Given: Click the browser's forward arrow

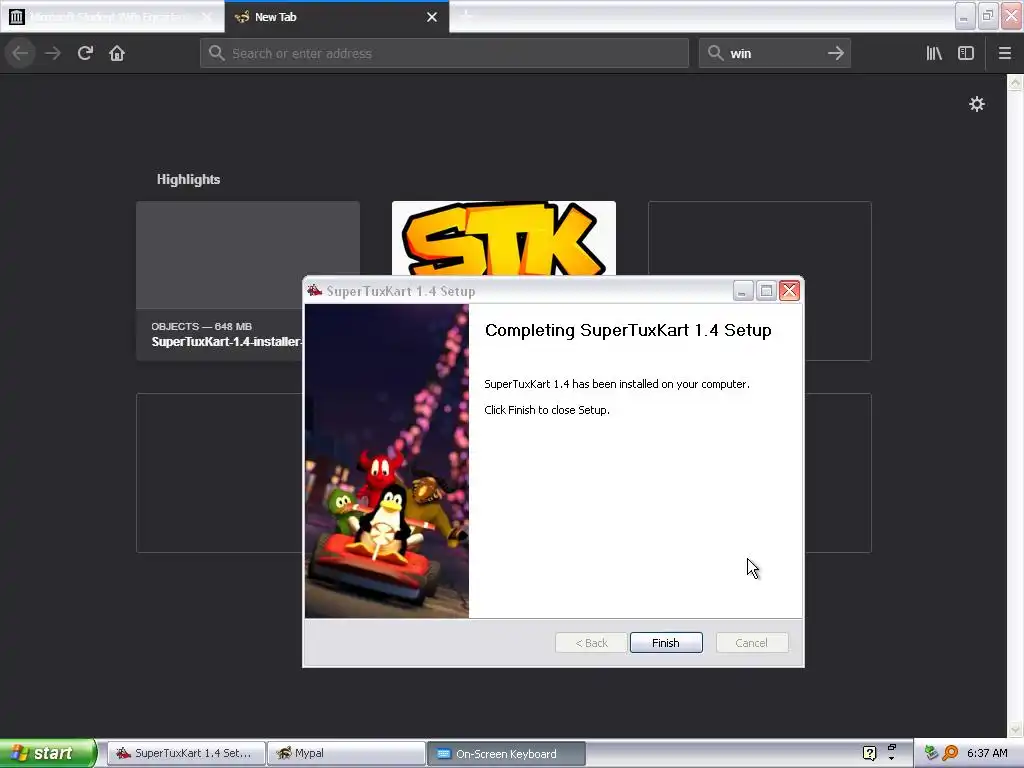Looking at the screenshot, I should [x=53, y=54].
